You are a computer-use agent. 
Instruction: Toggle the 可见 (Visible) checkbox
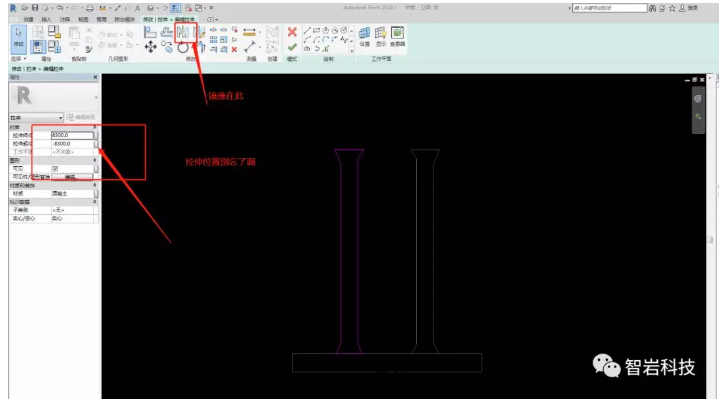(x=55, y=169)
